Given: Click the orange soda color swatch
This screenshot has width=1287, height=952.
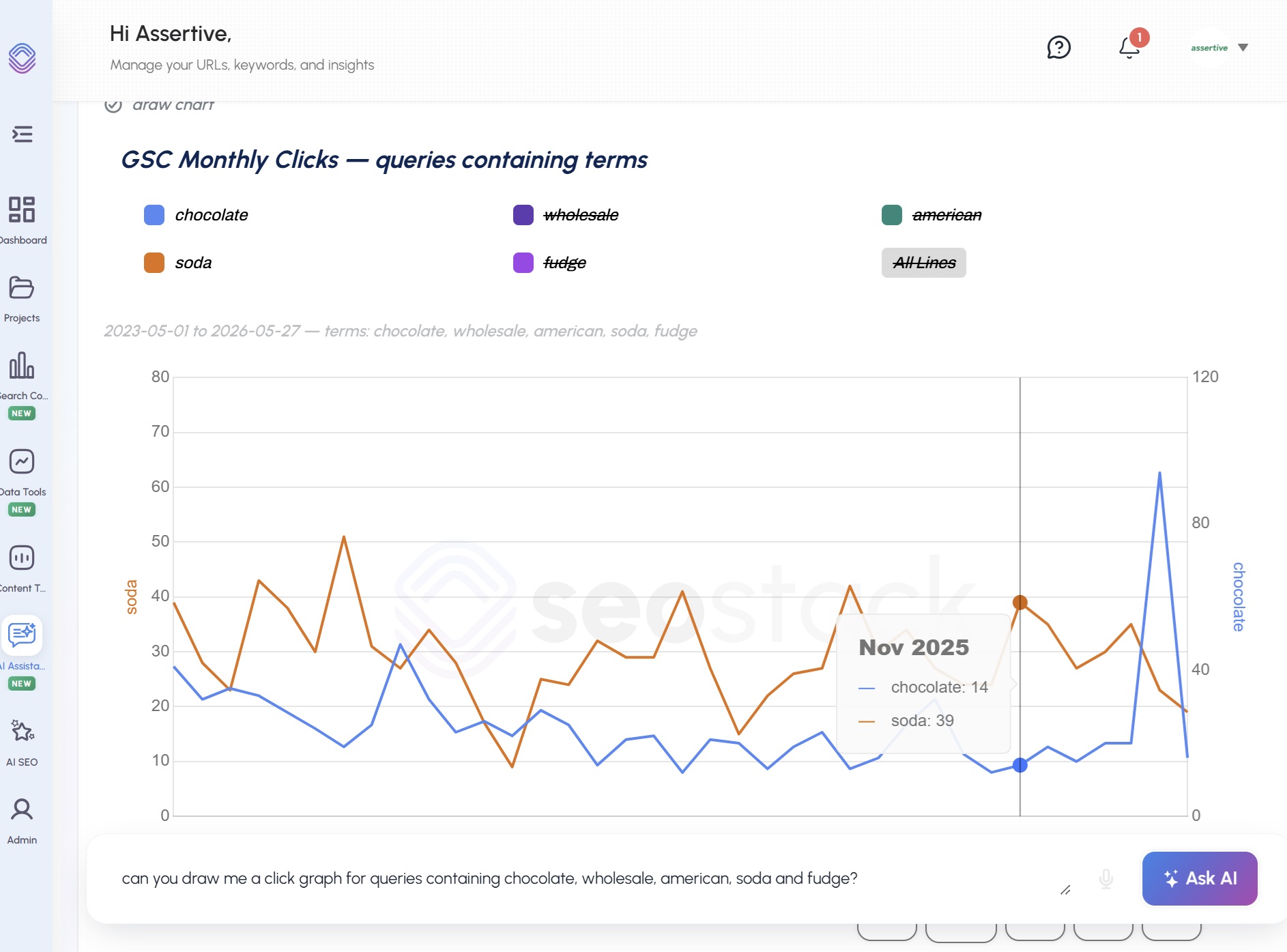Looking at the screenshot, I should coord(154,263).
